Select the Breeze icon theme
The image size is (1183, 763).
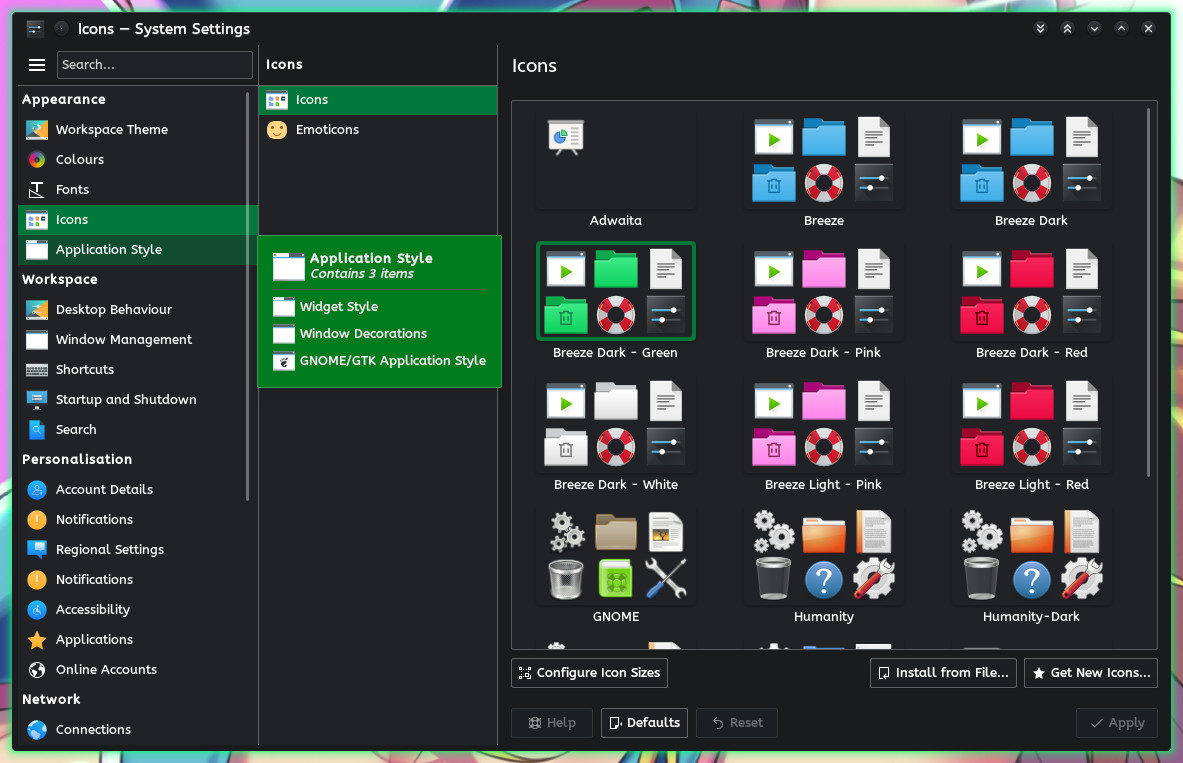pyautogui.click(x=823, y=171)
